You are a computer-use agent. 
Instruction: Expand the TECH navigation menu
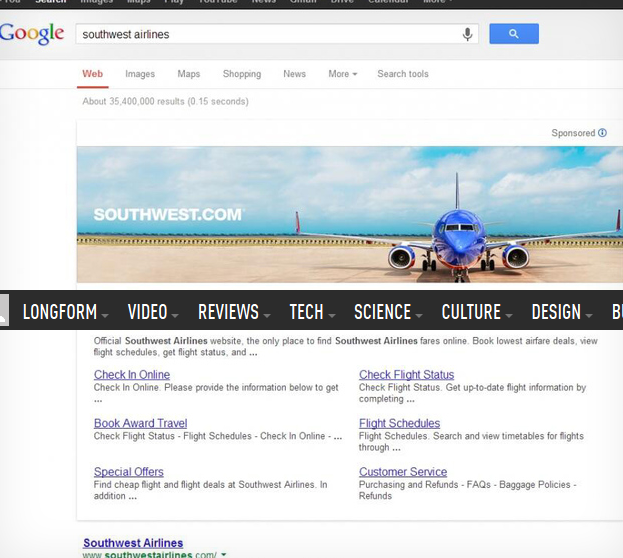(312, 312)
